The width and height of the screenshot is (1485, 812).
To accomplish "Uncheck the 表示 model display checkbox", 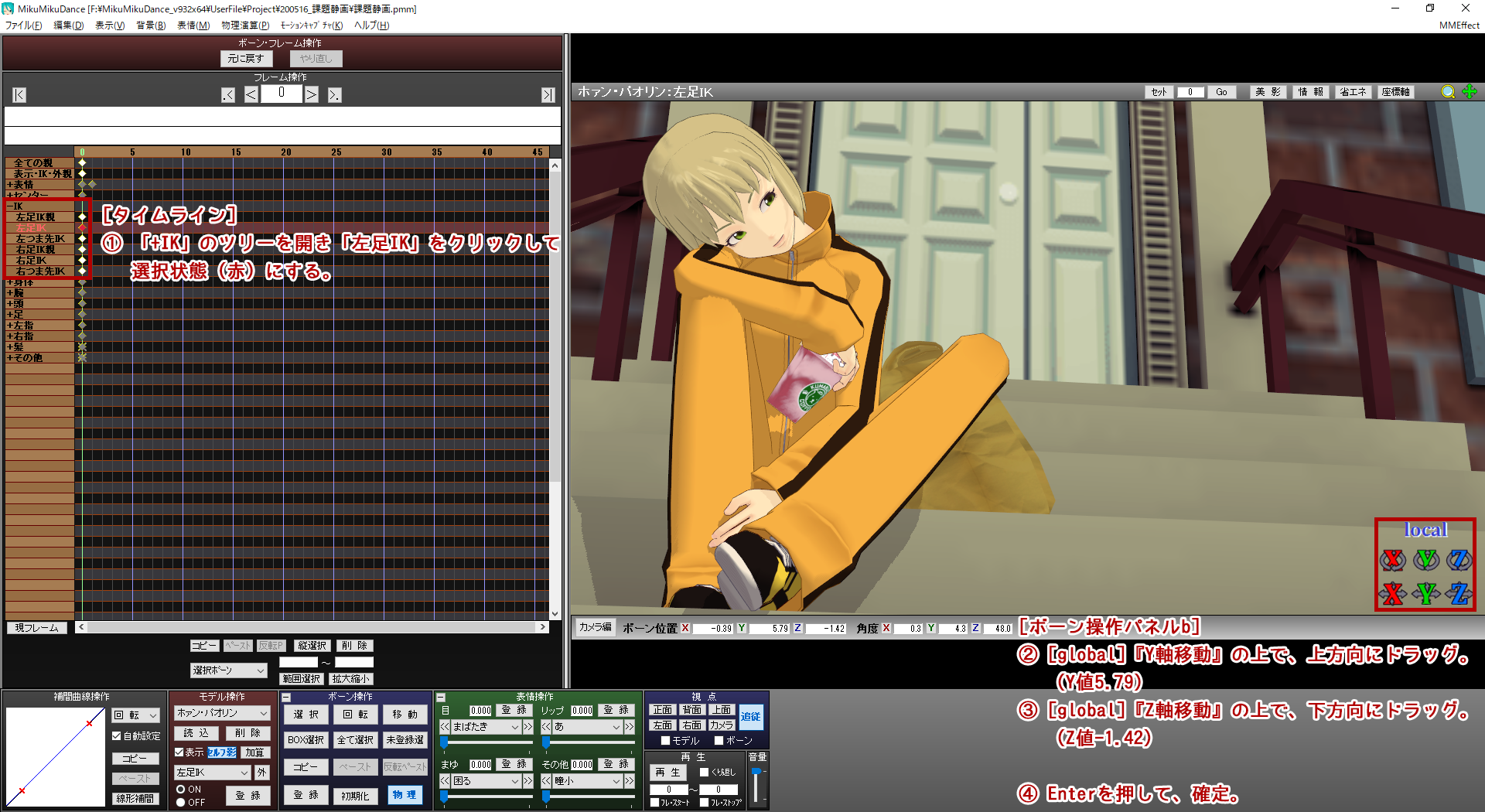I will click(179, 752).
